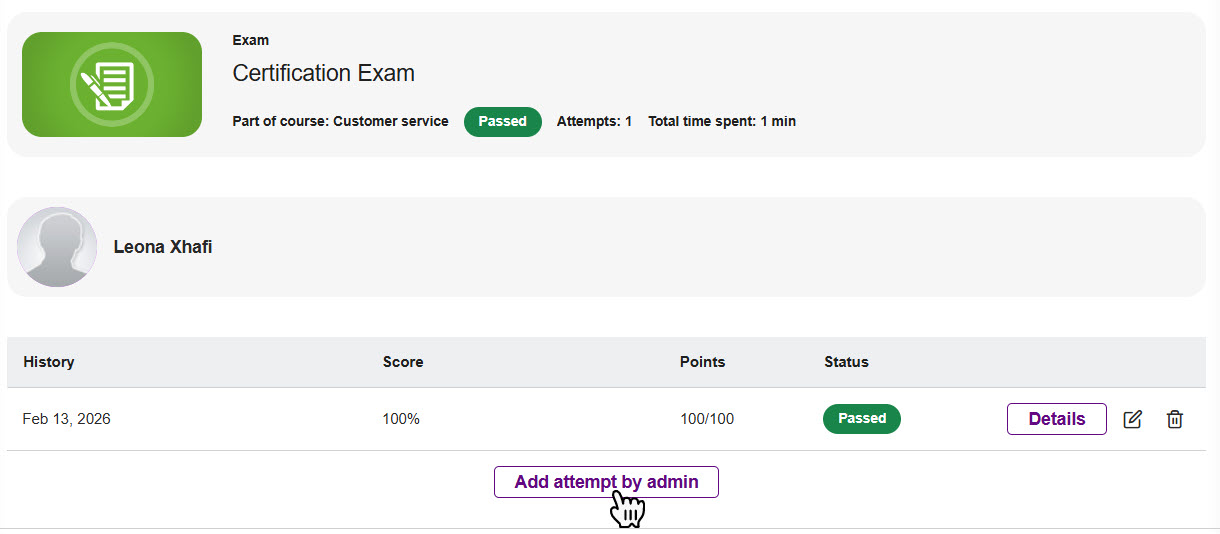Screen dimensions: 1220x534
Task: Click the Attempts: 1 label
Action: point(594,121)
